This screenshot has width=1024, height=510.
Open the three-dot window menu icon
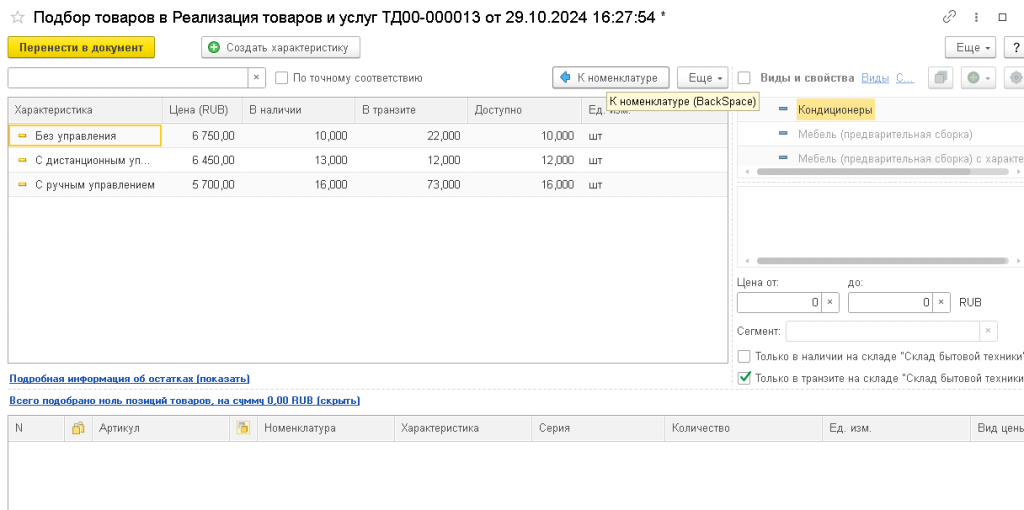976,18
